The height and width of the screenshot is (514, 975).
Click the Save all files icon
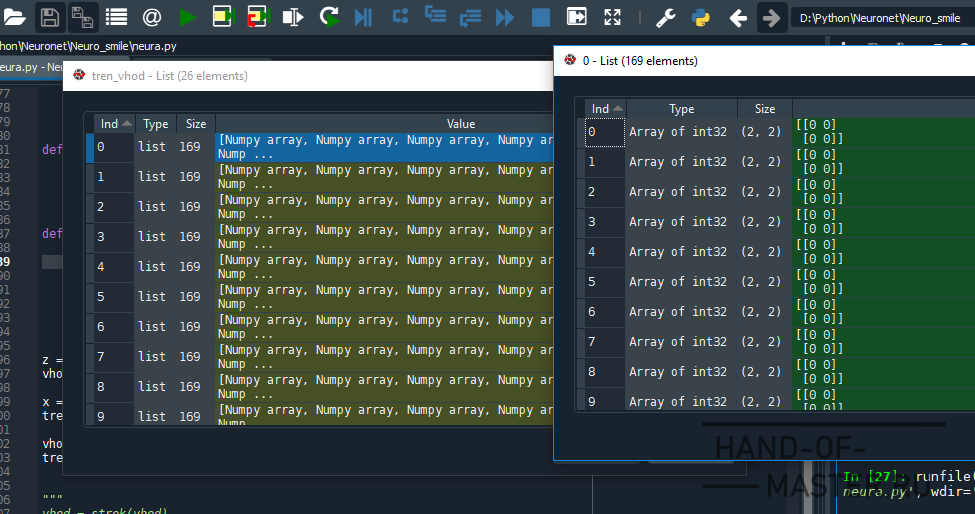pos(82,17)
